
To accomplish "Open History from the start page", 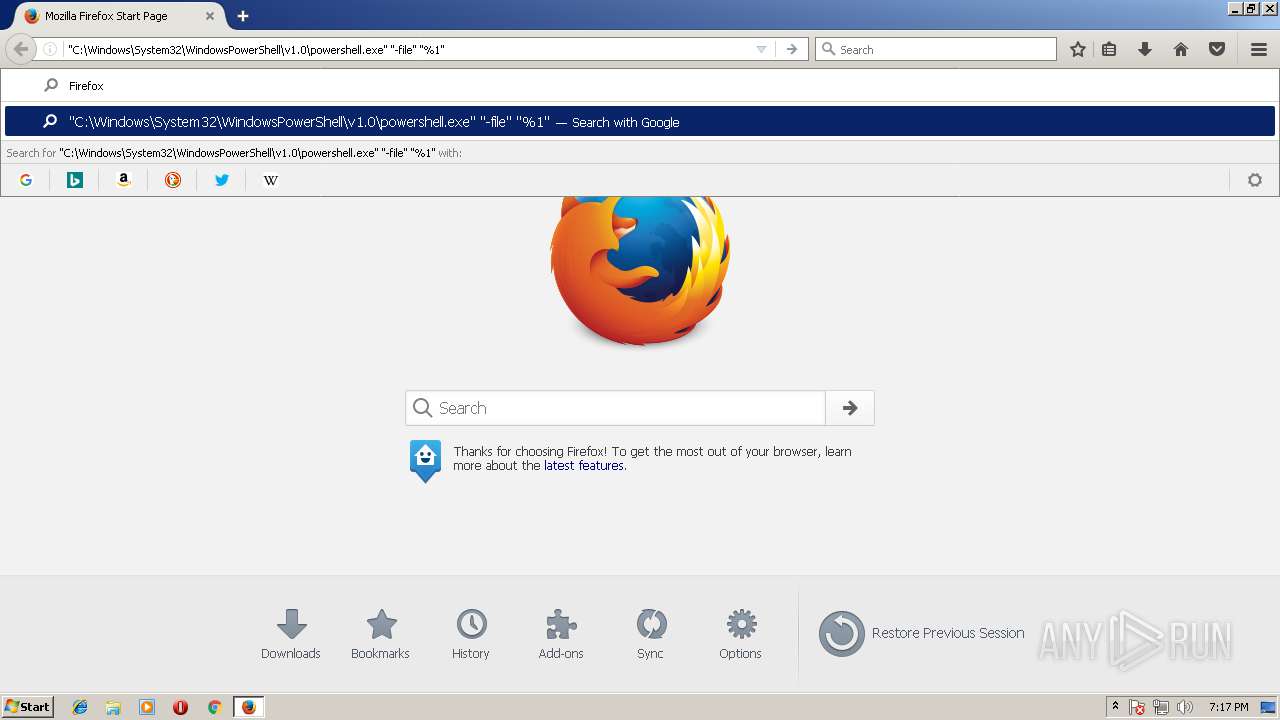I will point(471,634).
